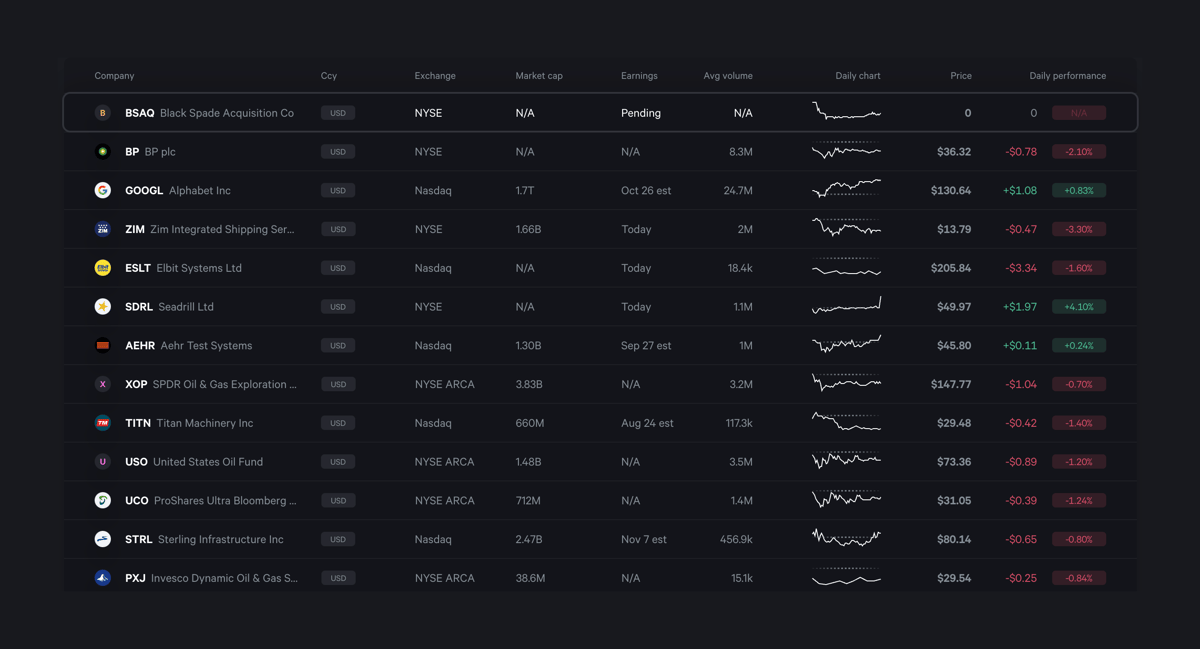Click the Exchange column header
The height and width of the screenshot is (649, 1200).
[x=434, y=76]
